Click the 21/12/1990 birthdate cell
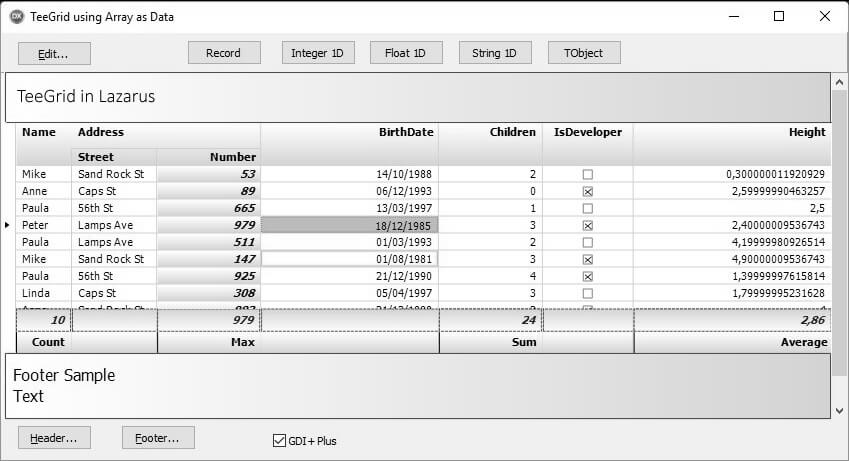This screenshot has height=461, width=849. pyautogui.click(x=350, y=276)
